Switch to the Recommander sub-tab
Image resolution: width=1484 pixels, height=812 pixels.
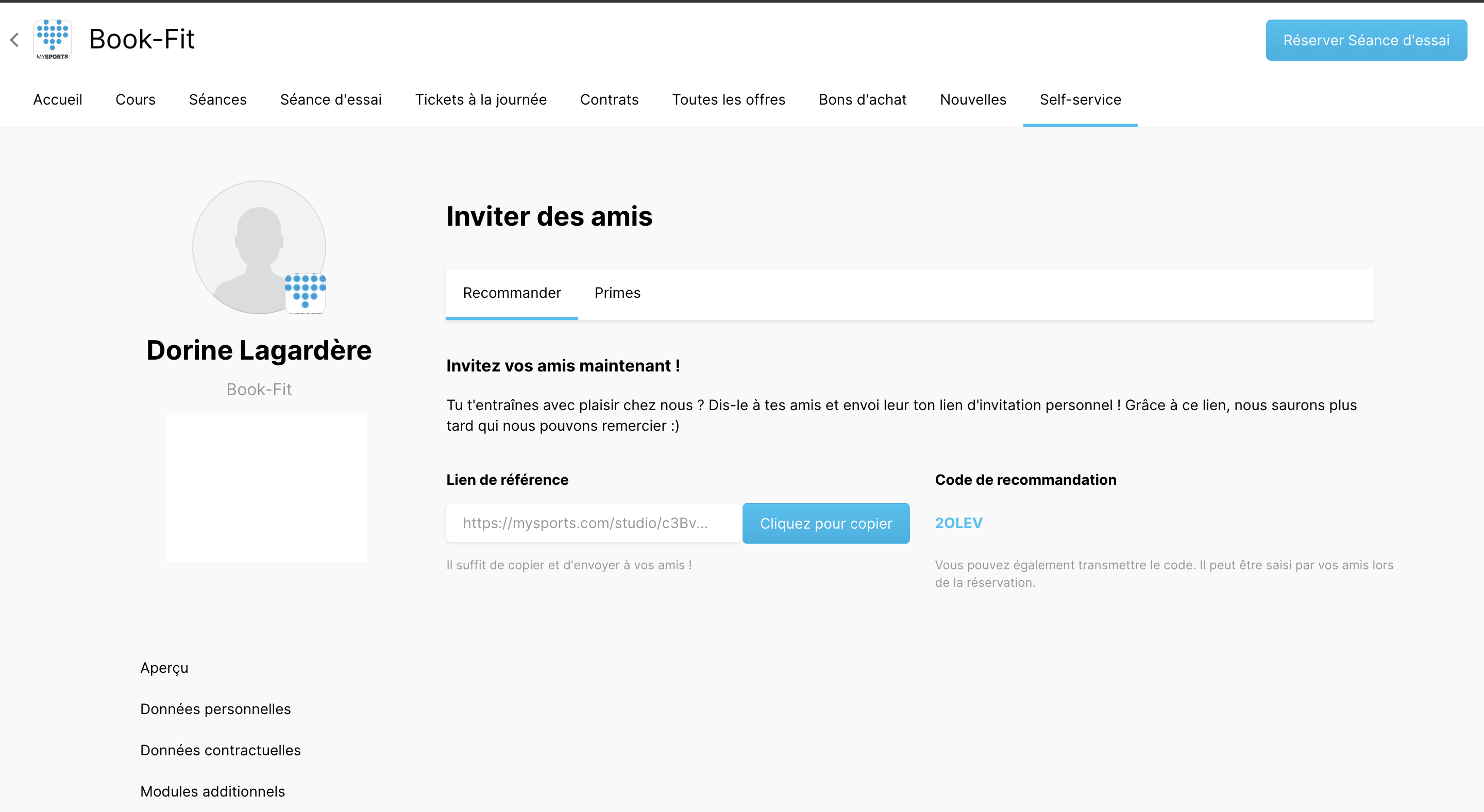click(512, 293)
